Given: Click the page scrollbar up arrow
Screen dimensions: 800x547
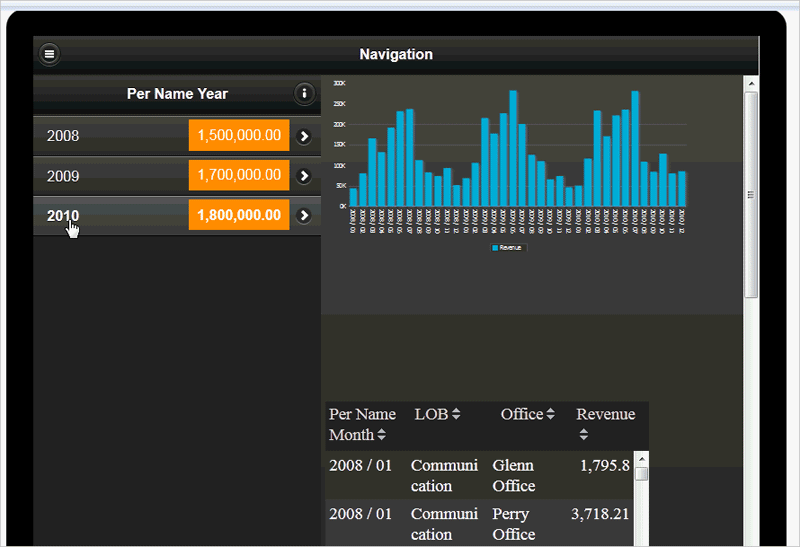Looking at the screenshot, I should click(751, 84).
